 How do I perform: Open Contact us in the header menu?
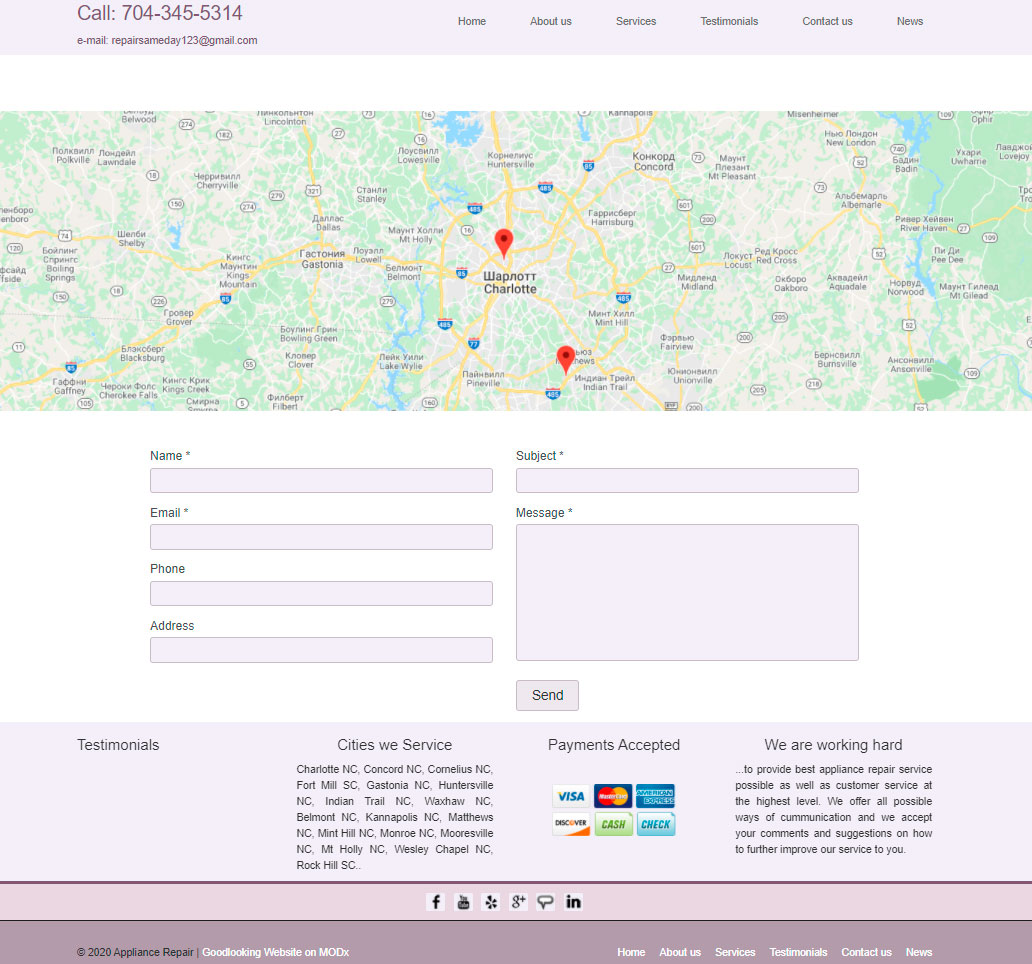coord(827,21)
